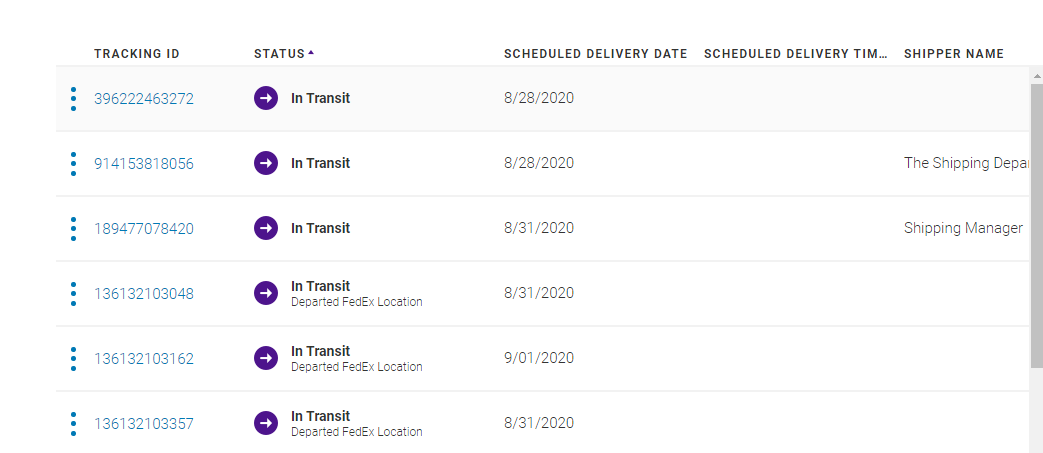Open shipment 136132103048 details

pyautogui.click(x=144, y=294)
